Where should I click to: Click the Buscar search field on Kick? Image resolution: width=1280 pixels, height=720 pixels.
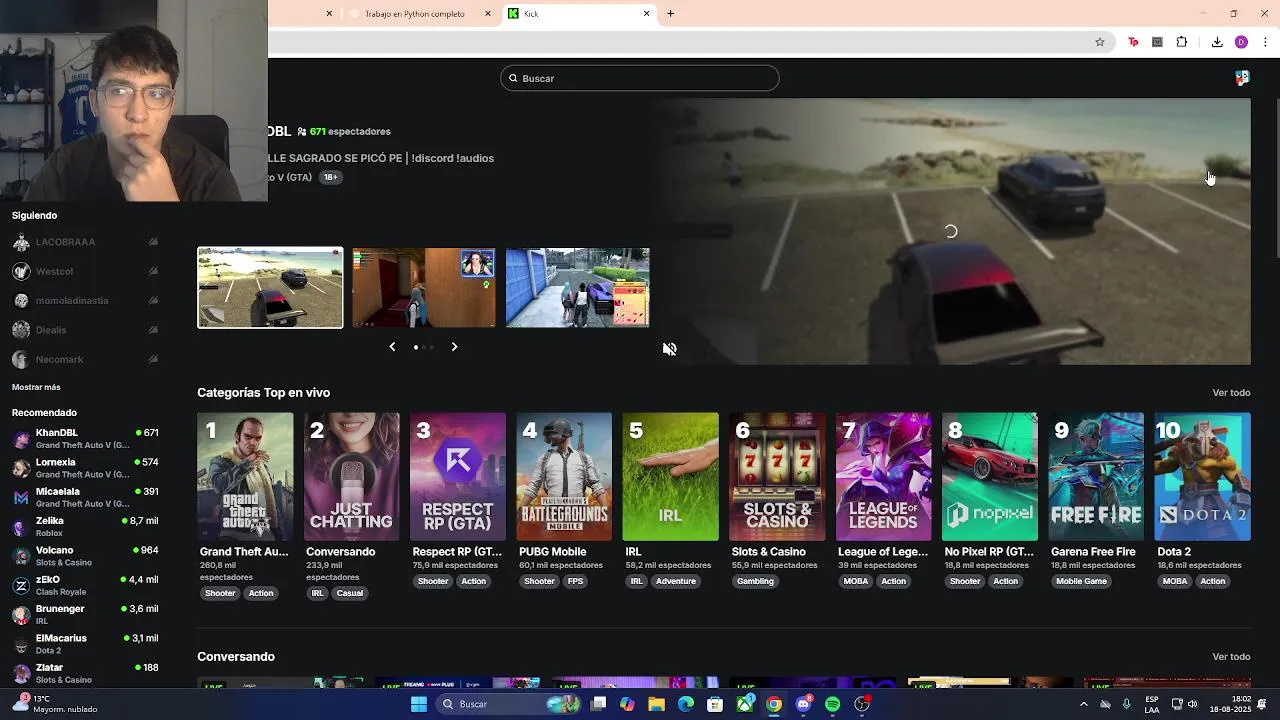pos(640,78)
